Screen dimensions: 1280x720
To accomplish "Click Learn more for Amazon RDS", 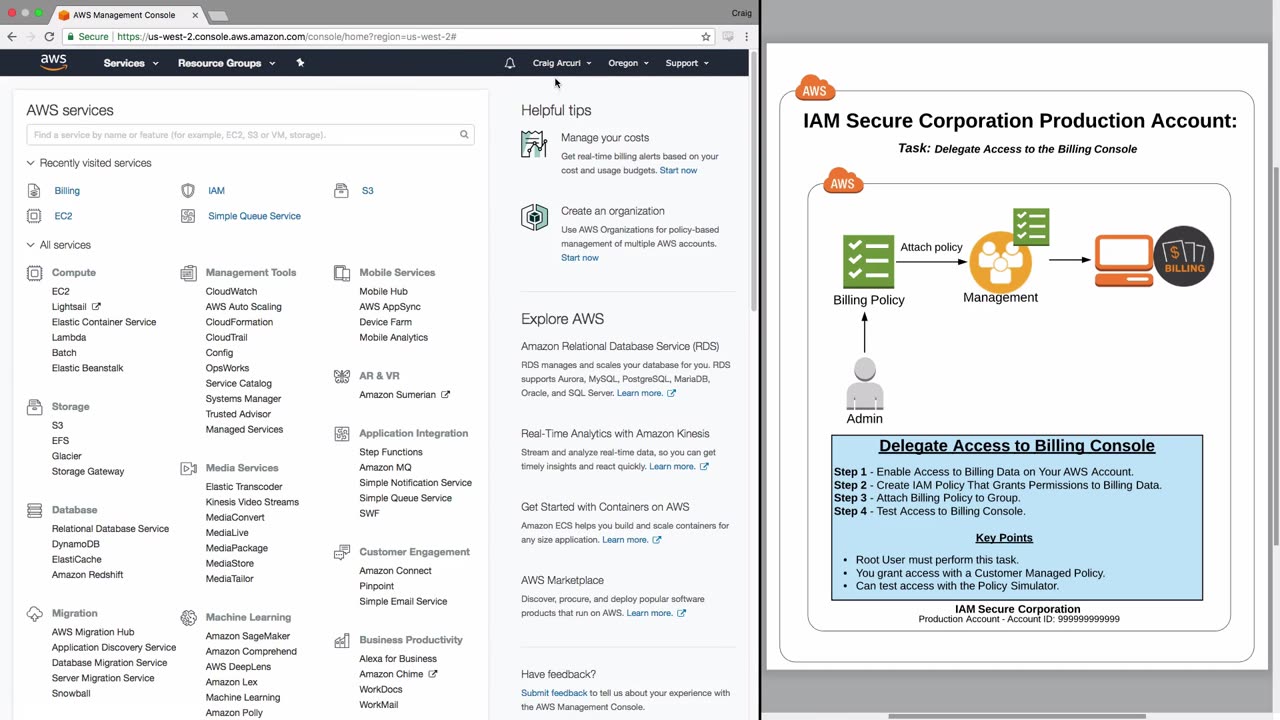I will pyautogui.click(x=646, y=393).
